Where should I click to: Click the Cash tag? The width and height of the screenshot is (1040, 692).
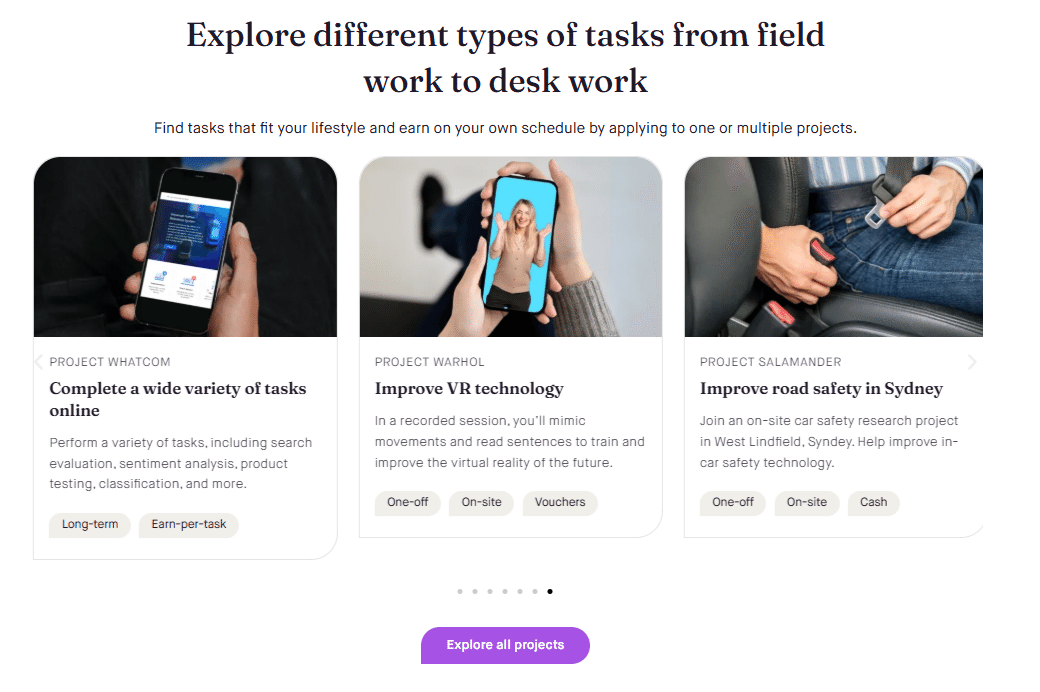coord(874,502)
